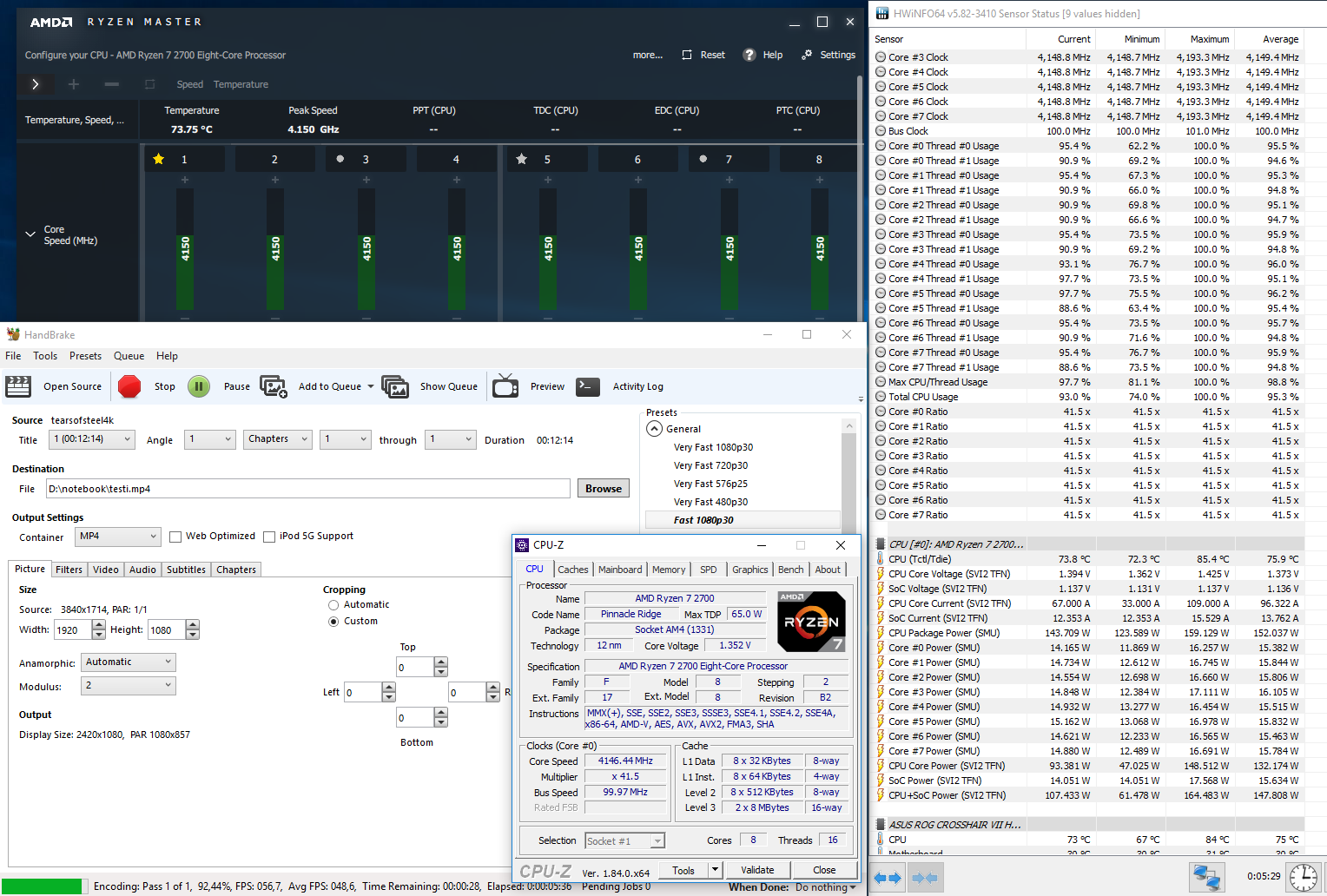Click the Help question mark icon
The image size is (1327, 896).
pyautogui.click(x=749, y=55)
